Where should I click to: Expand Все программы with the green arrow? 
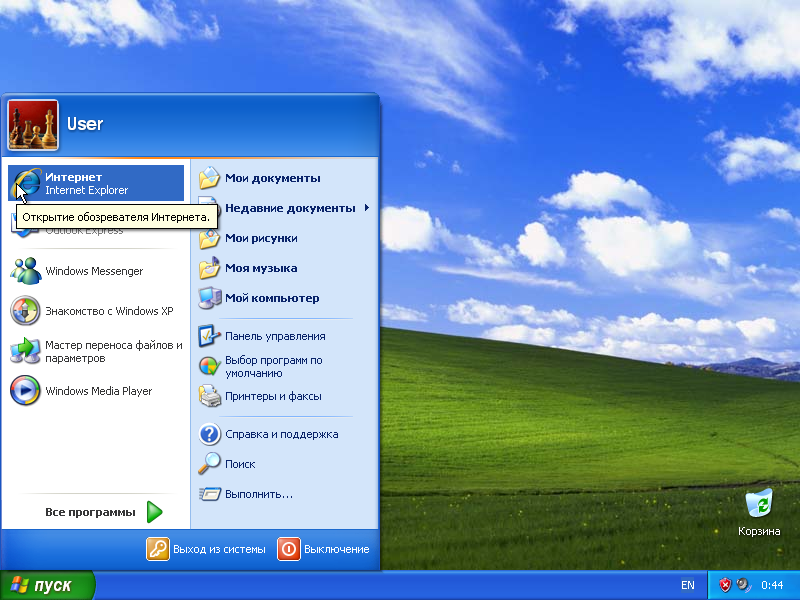click(155, 512)
